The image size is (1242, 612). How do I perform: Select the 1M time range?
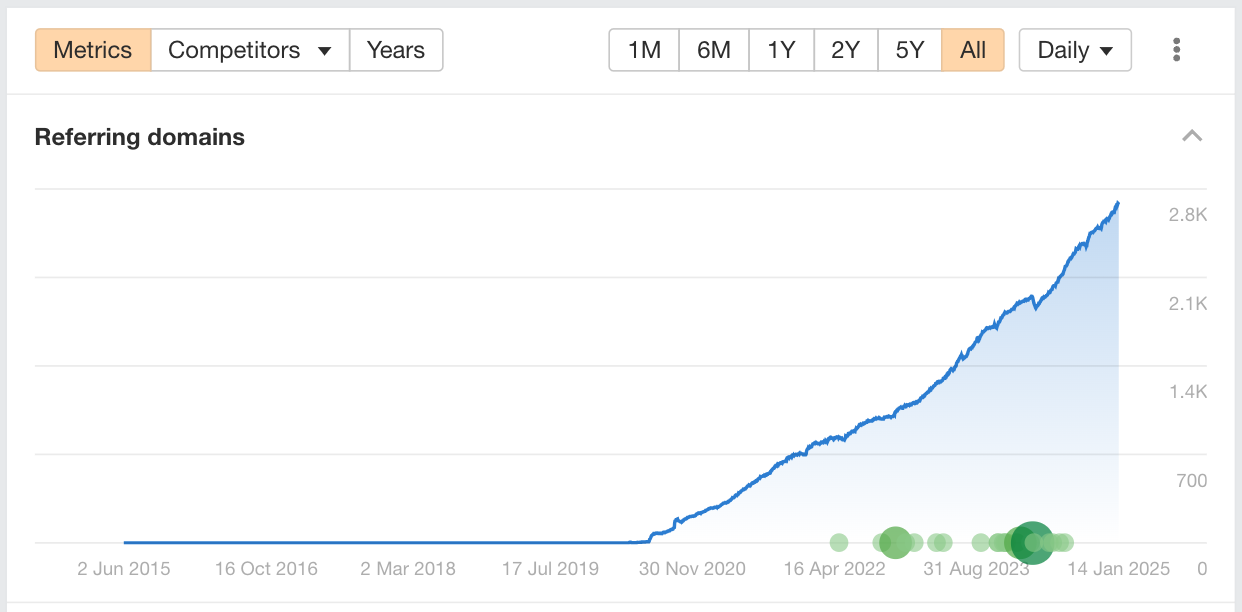[x=644, y=50]
